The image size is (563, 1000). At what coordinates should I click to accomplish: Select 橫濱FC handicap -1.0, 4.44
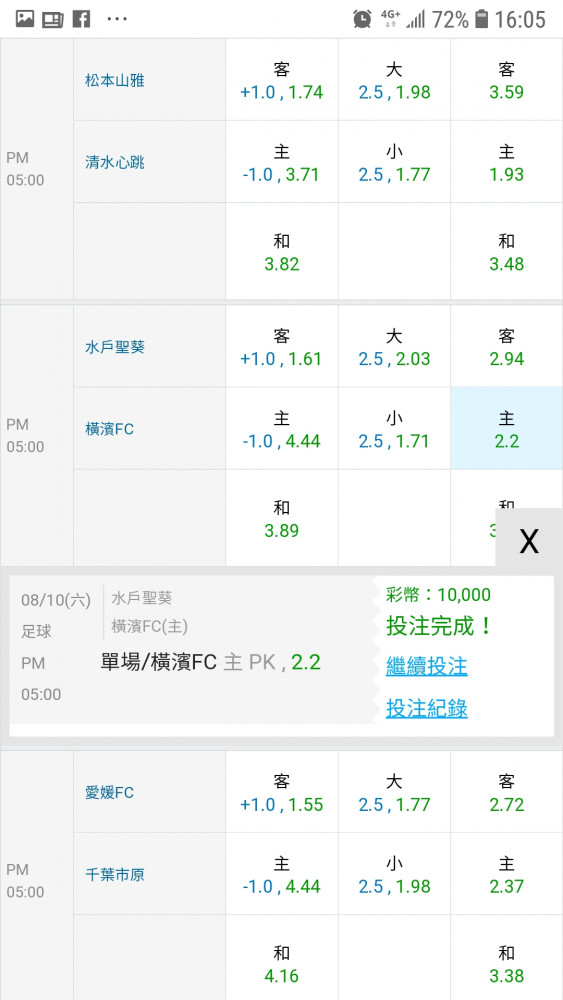coord(281,429)
